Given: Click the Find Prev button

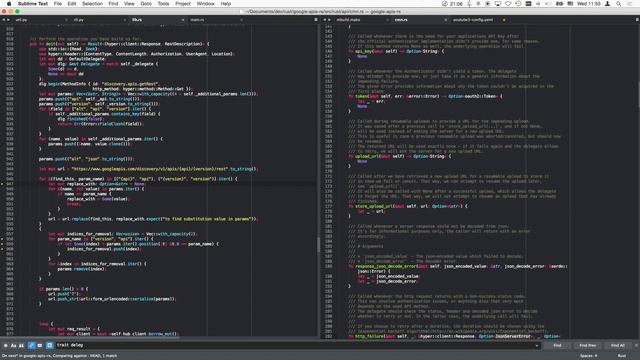Looking at the screenshot, I should (587, 345).
